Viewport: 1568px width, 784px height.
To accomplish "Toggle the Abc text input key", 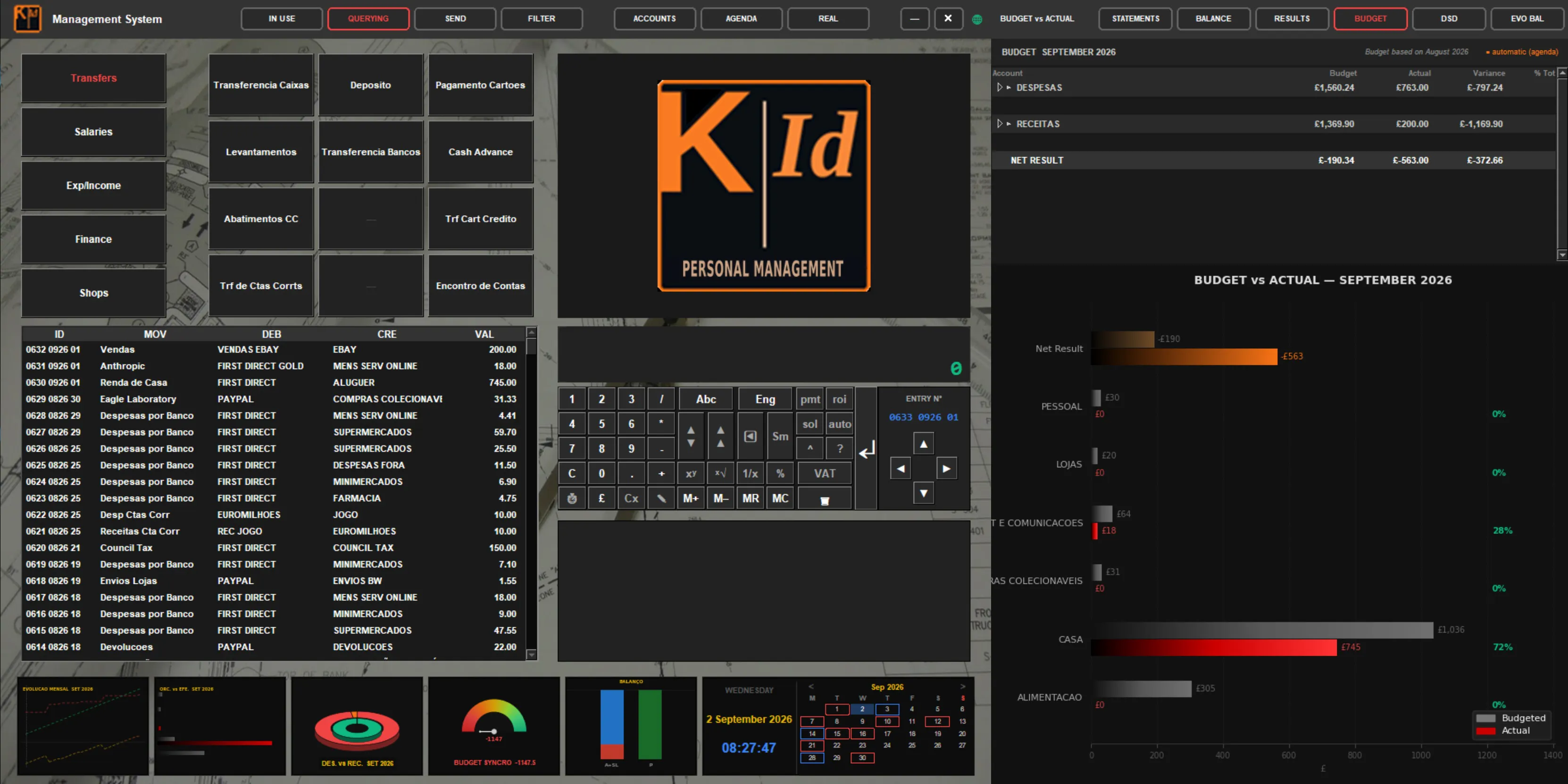I will click(x=706, y=399).
